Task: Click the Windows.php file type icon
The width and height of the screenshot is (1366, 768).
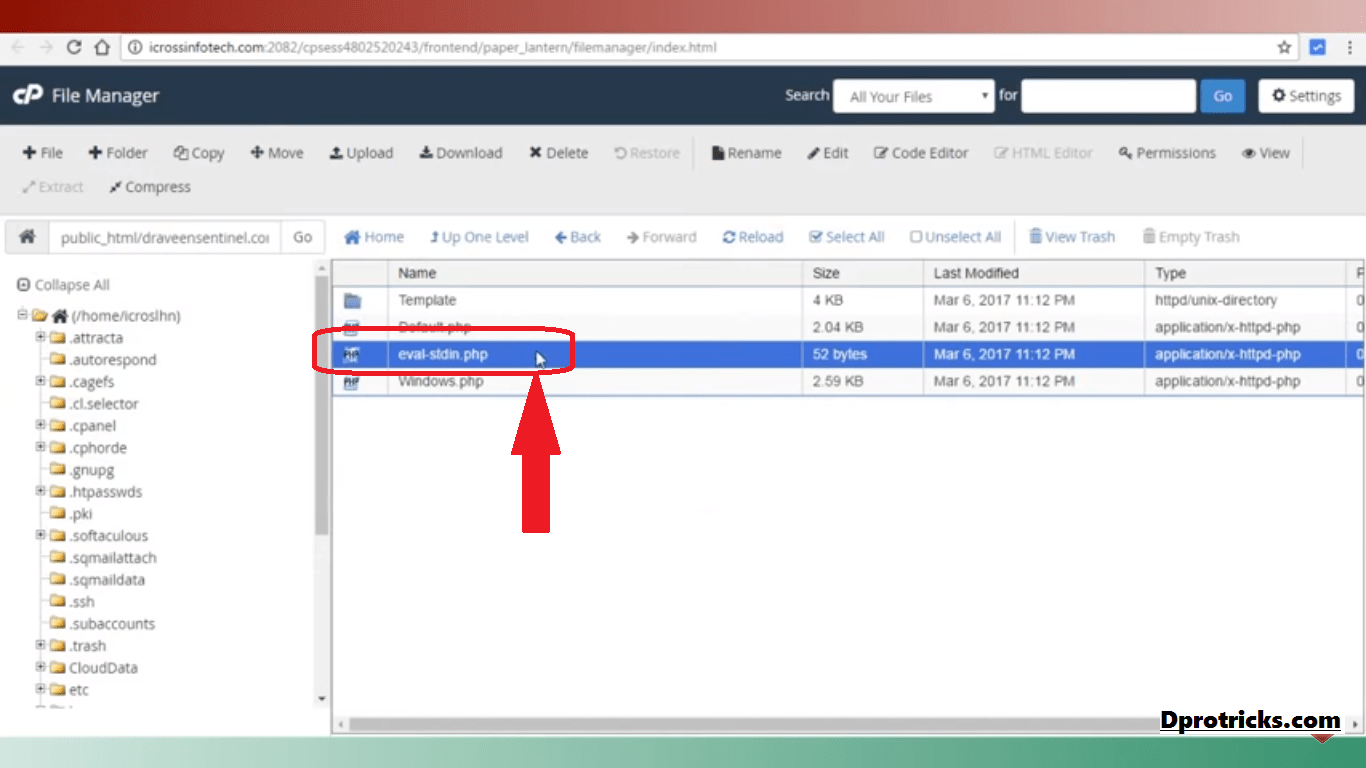Action: tap(352, 381)
